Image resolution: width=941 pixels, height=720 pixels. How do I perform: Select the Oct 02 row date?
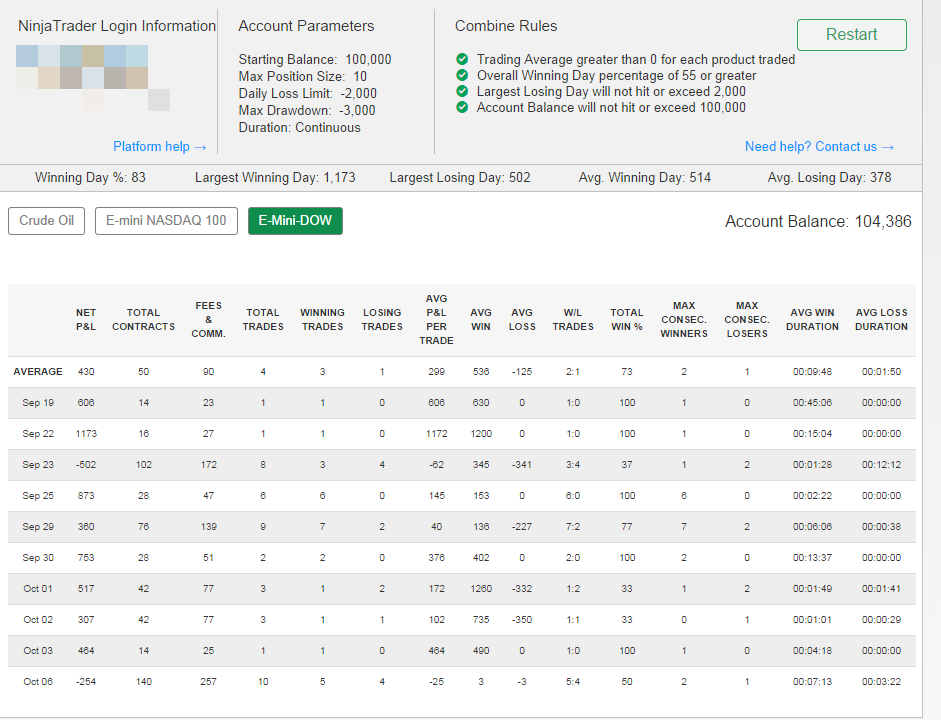38,620
